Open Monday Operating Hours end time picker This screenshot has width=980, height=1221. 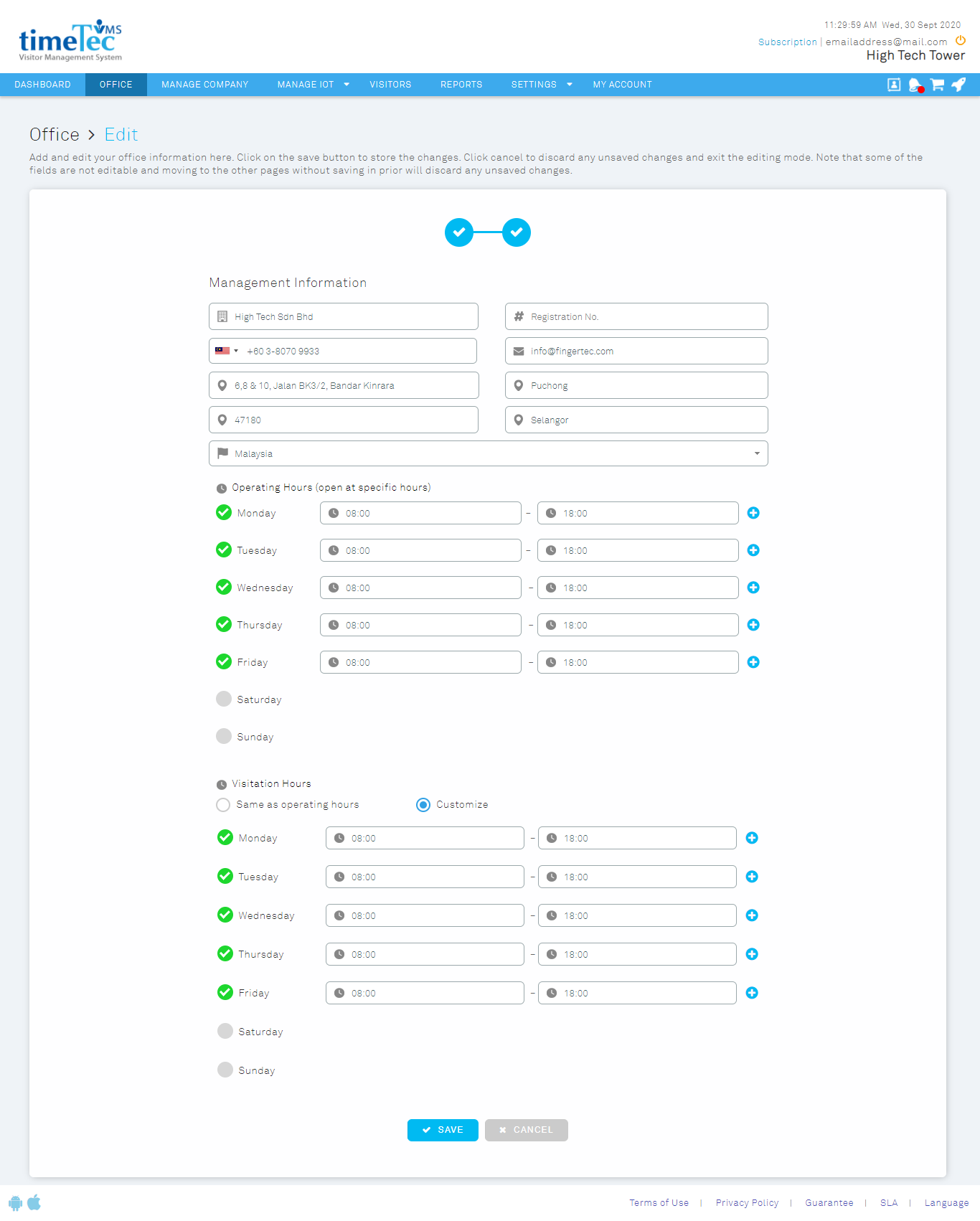click(638, 513)
